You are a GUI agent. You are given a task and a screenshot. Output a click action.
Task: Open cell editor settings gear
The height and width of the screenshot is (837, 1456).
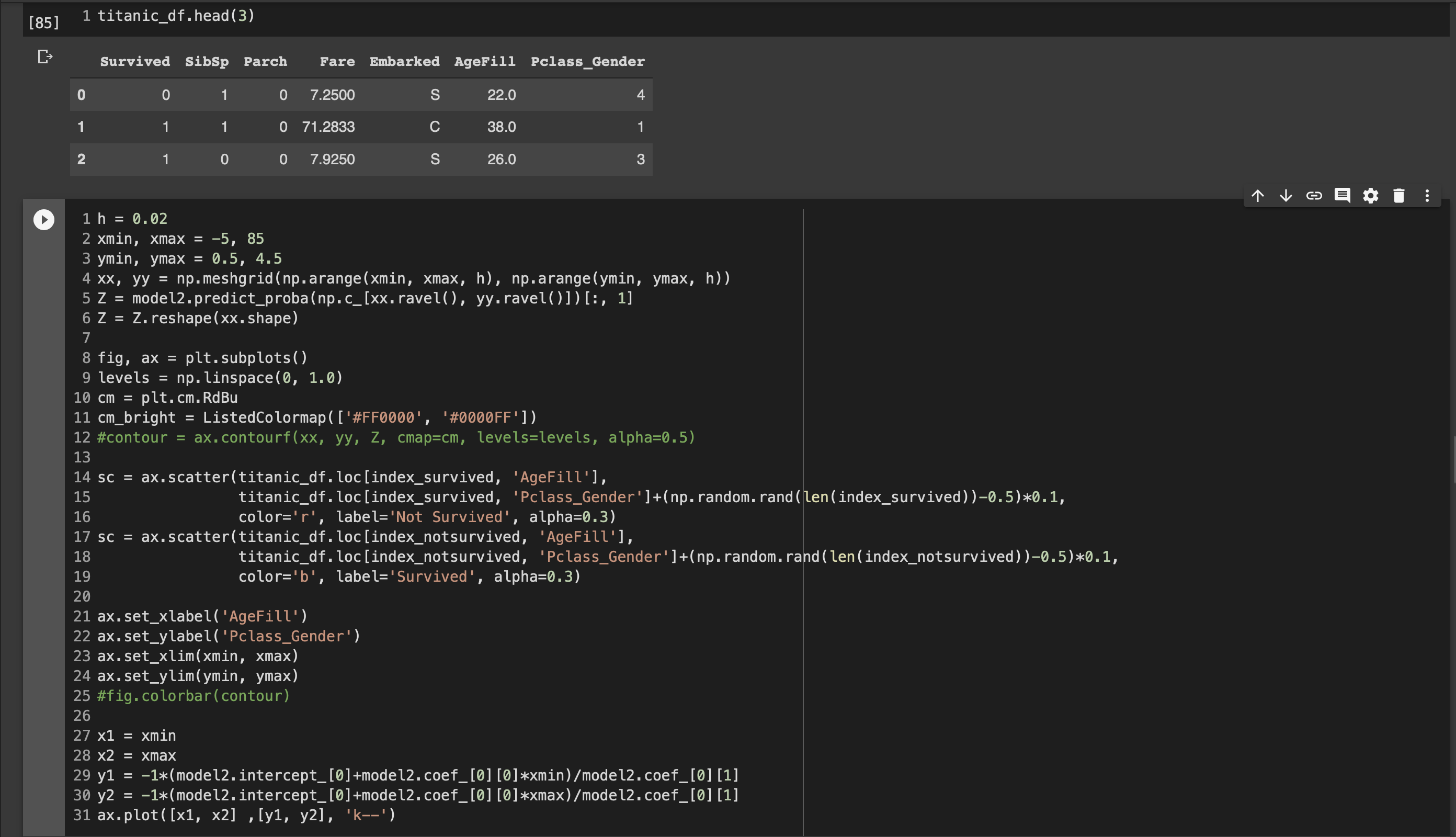(x=1370, y=196)
